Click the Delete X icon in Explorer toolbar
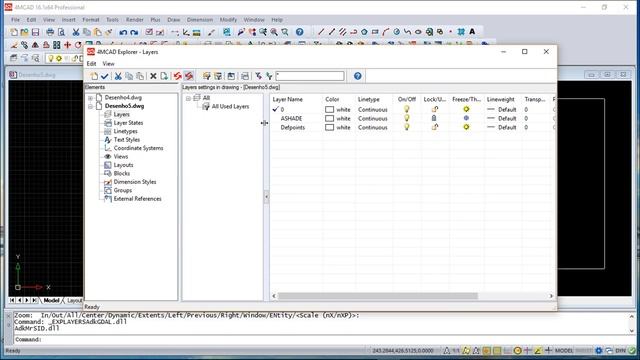The width and height of the screenshot is (640, 360). tap(153, 76)
